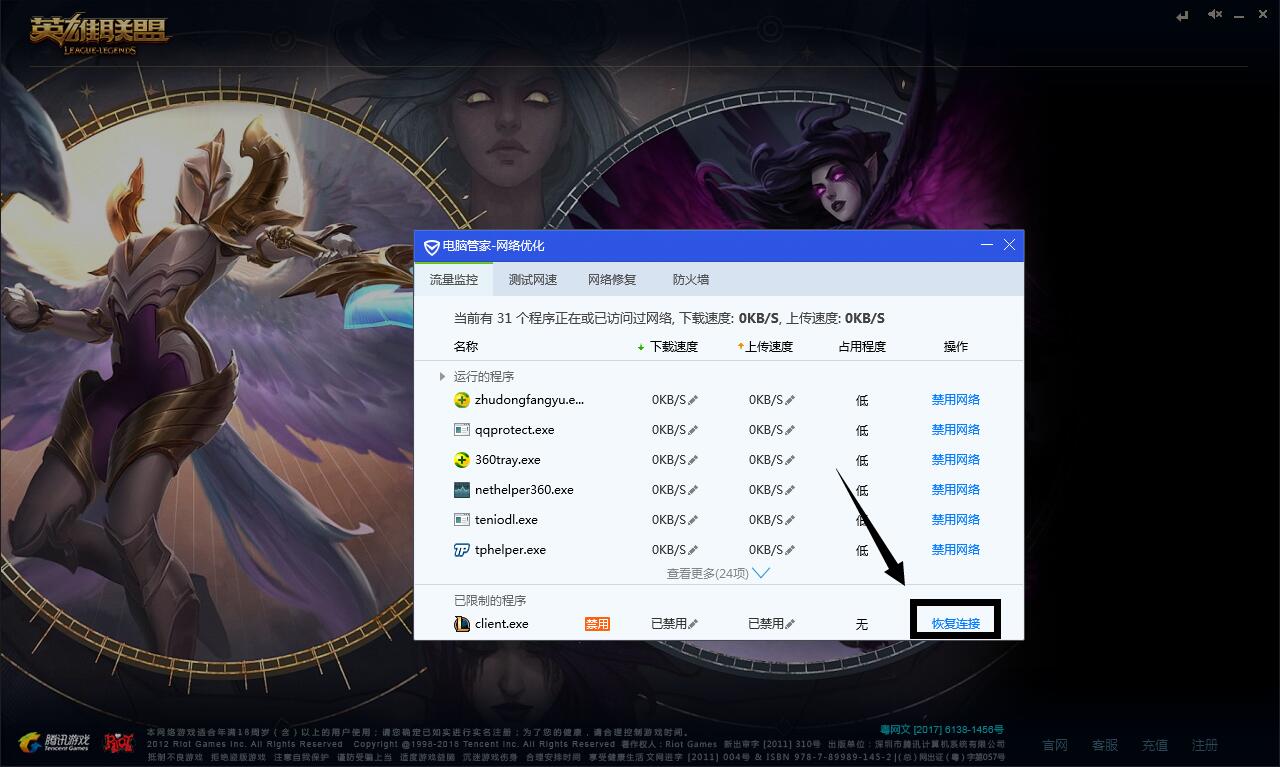The height and width of the screenshot is (767, 1280).
Task: Open 客服 customer service link
Action: pyautogui.click(x=1105, y=745)
